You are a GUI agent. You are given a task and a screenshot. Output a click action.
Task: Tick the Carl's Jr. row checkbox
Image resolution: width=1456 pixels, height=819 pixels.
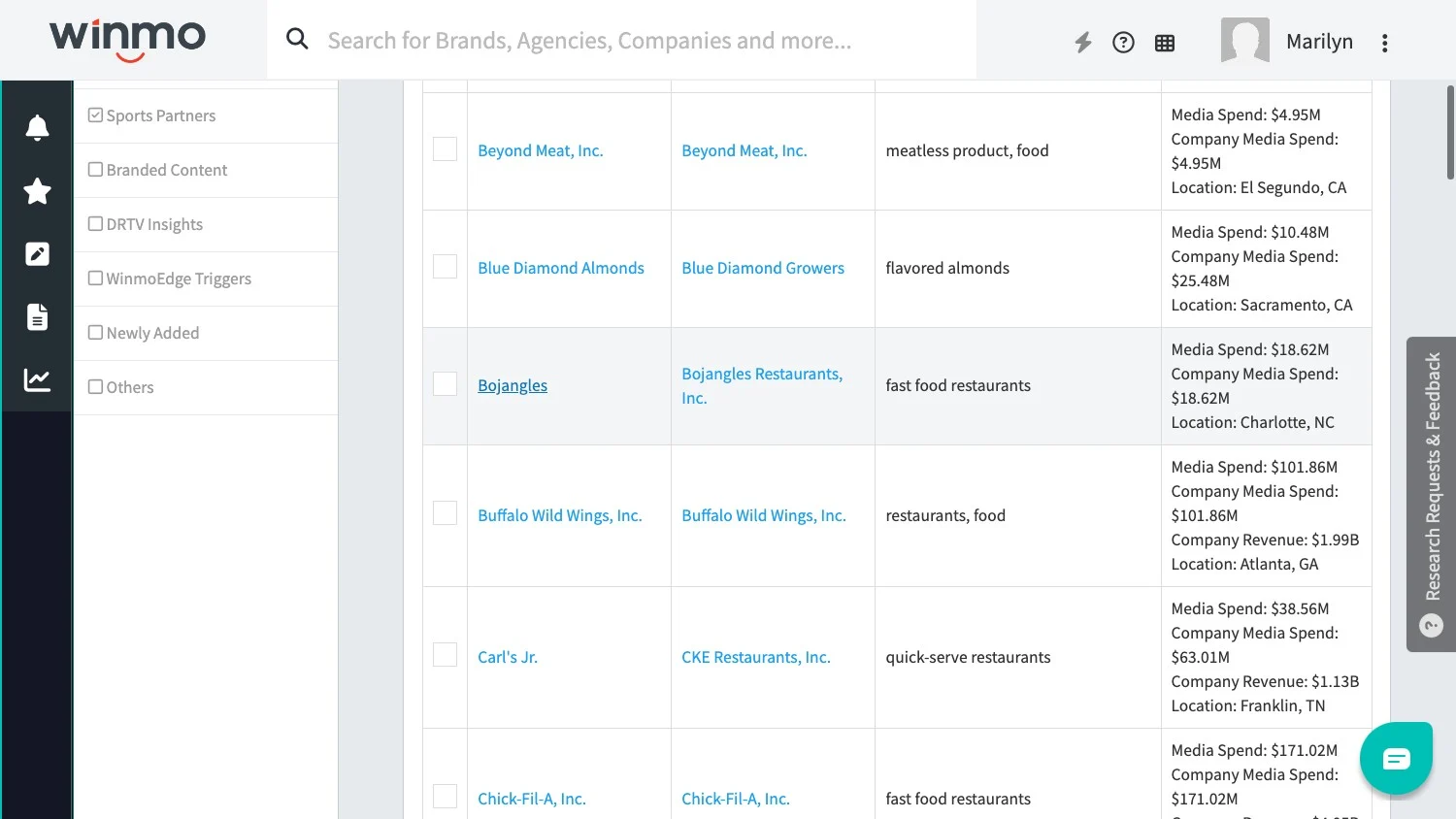pos(445,655)
